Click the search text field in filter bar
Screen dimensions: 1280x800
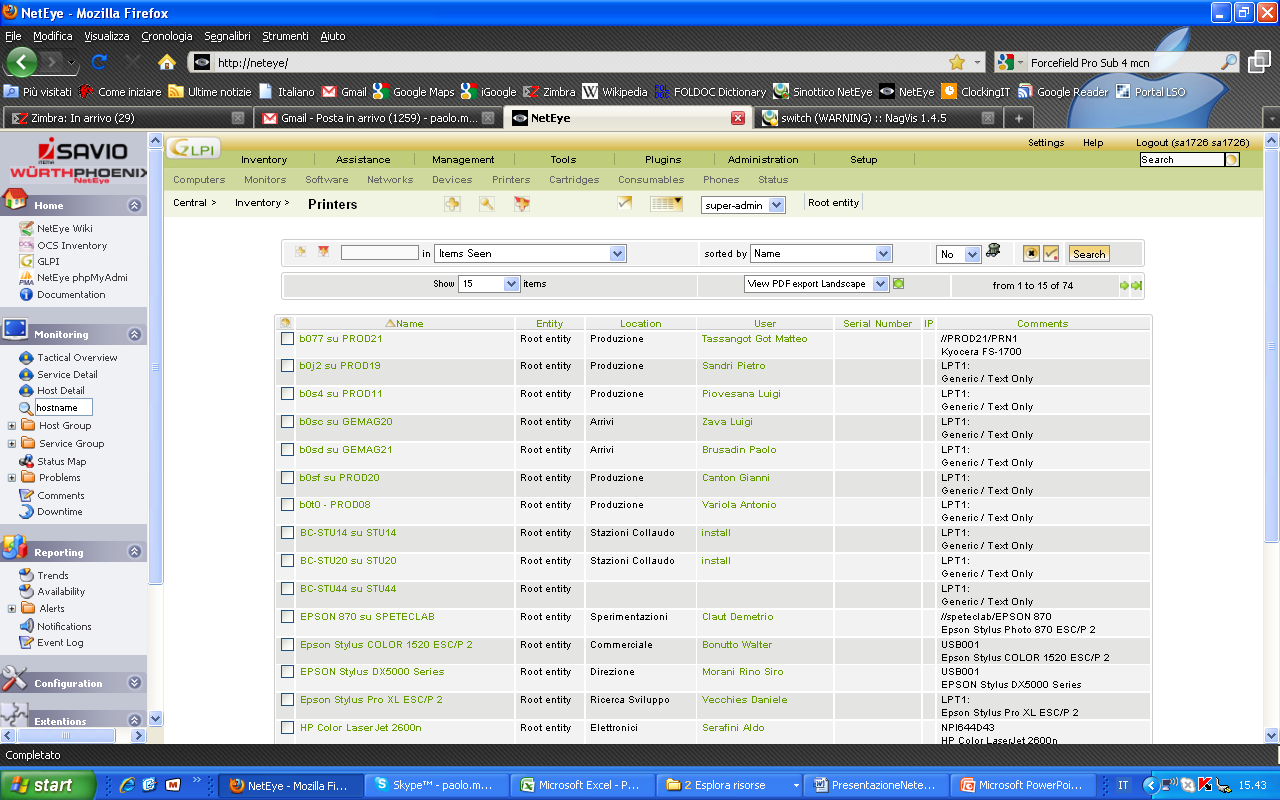379,253
